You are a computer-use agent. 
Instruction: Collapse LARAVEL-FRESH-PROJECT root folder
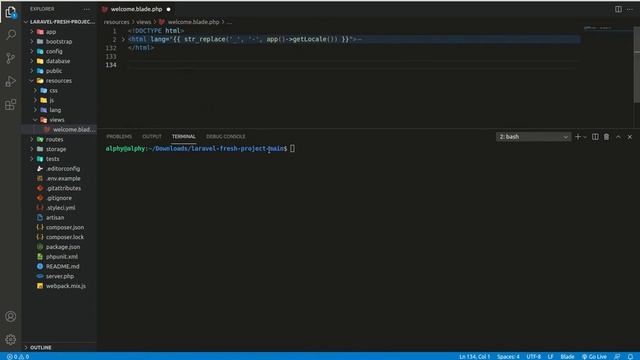61,22
